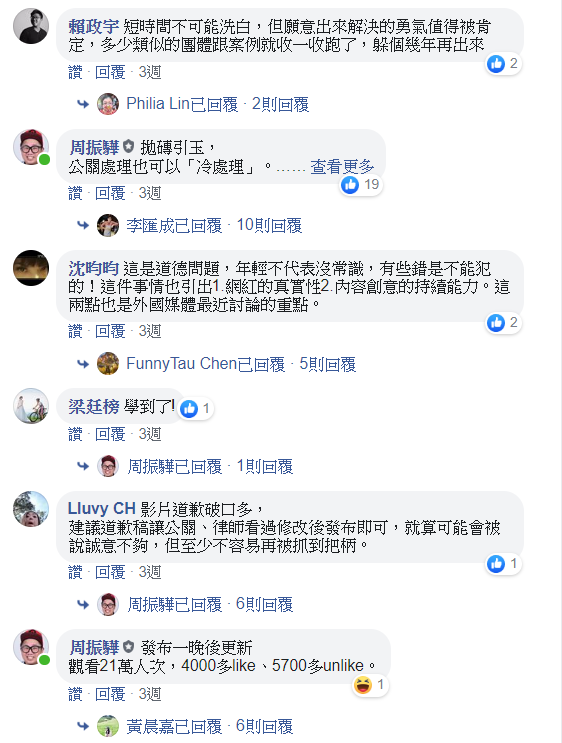Click 查看更多 to read the full comment
562x743 pixels.
click(x=342, y=167)
